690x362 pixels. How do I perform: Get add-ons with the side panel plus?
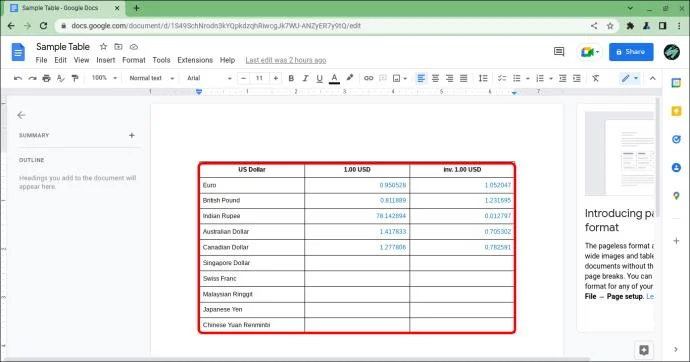(676, 241)
